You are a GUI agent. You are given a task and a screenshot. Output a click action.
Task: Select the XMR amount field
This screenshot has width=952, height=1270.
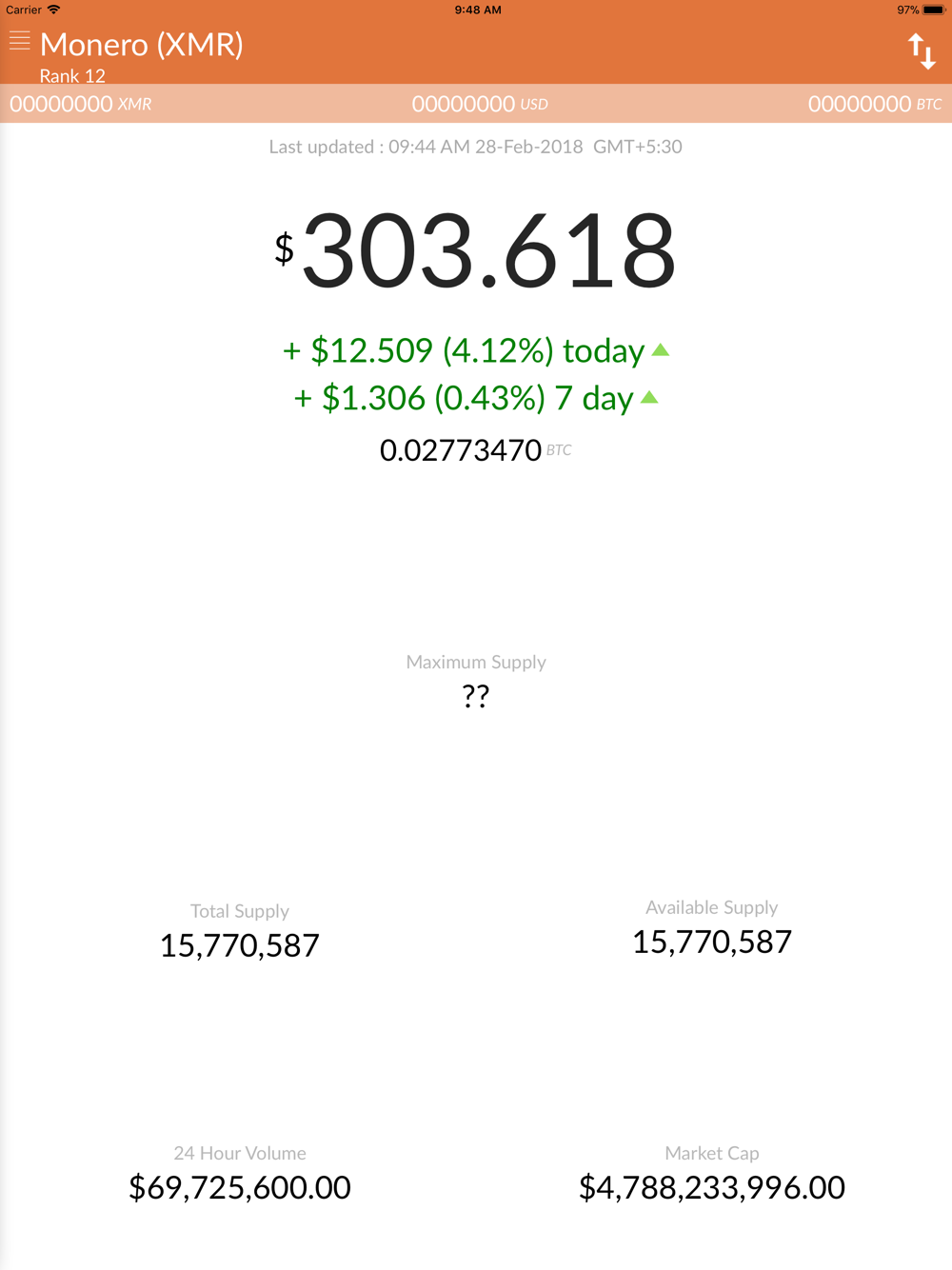[81, 104]
